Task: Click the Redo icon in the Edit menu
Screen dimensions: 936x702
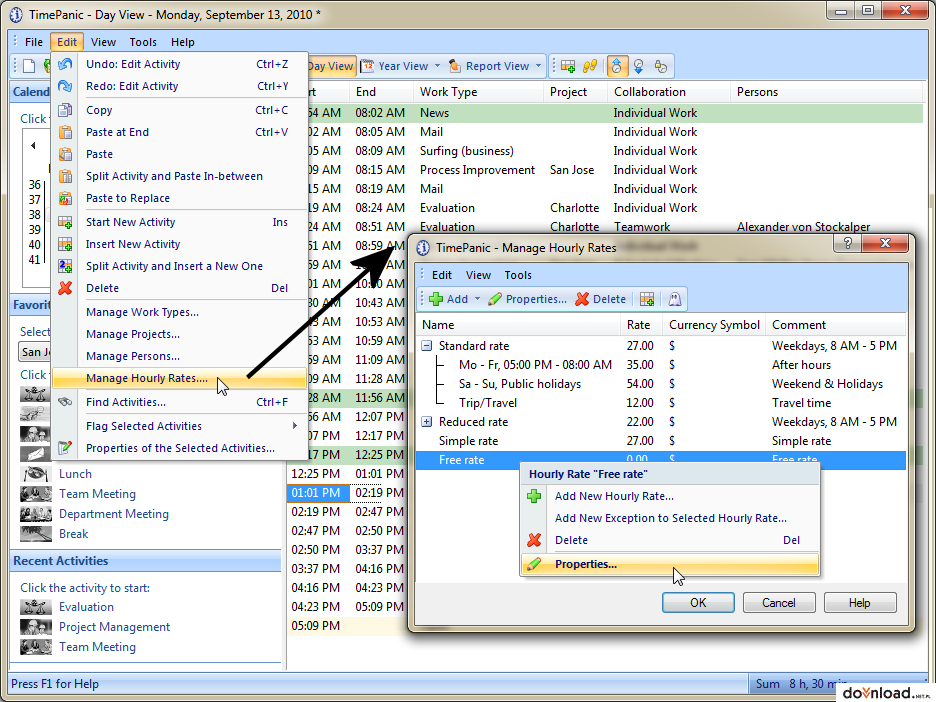Action: (x=65, y=86)
